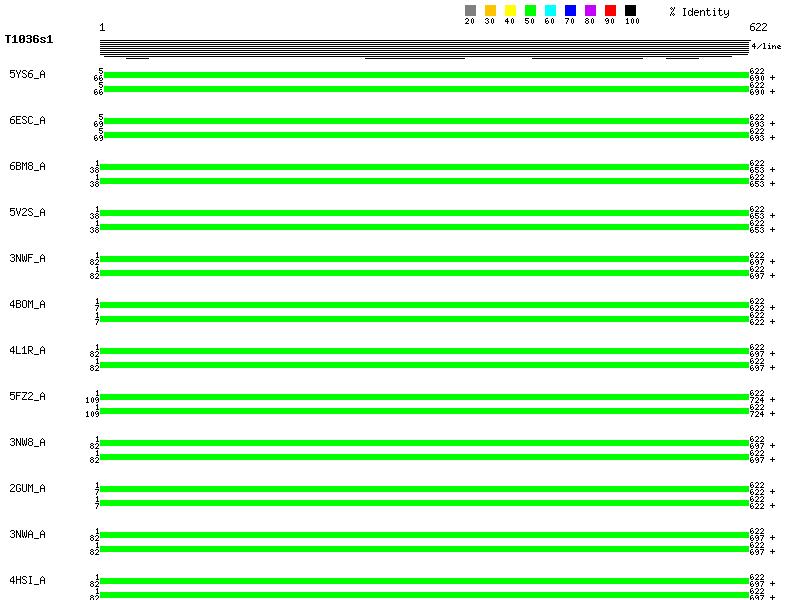Click the 5V2S_A hit label
The image size is (800, 600).
27,212
